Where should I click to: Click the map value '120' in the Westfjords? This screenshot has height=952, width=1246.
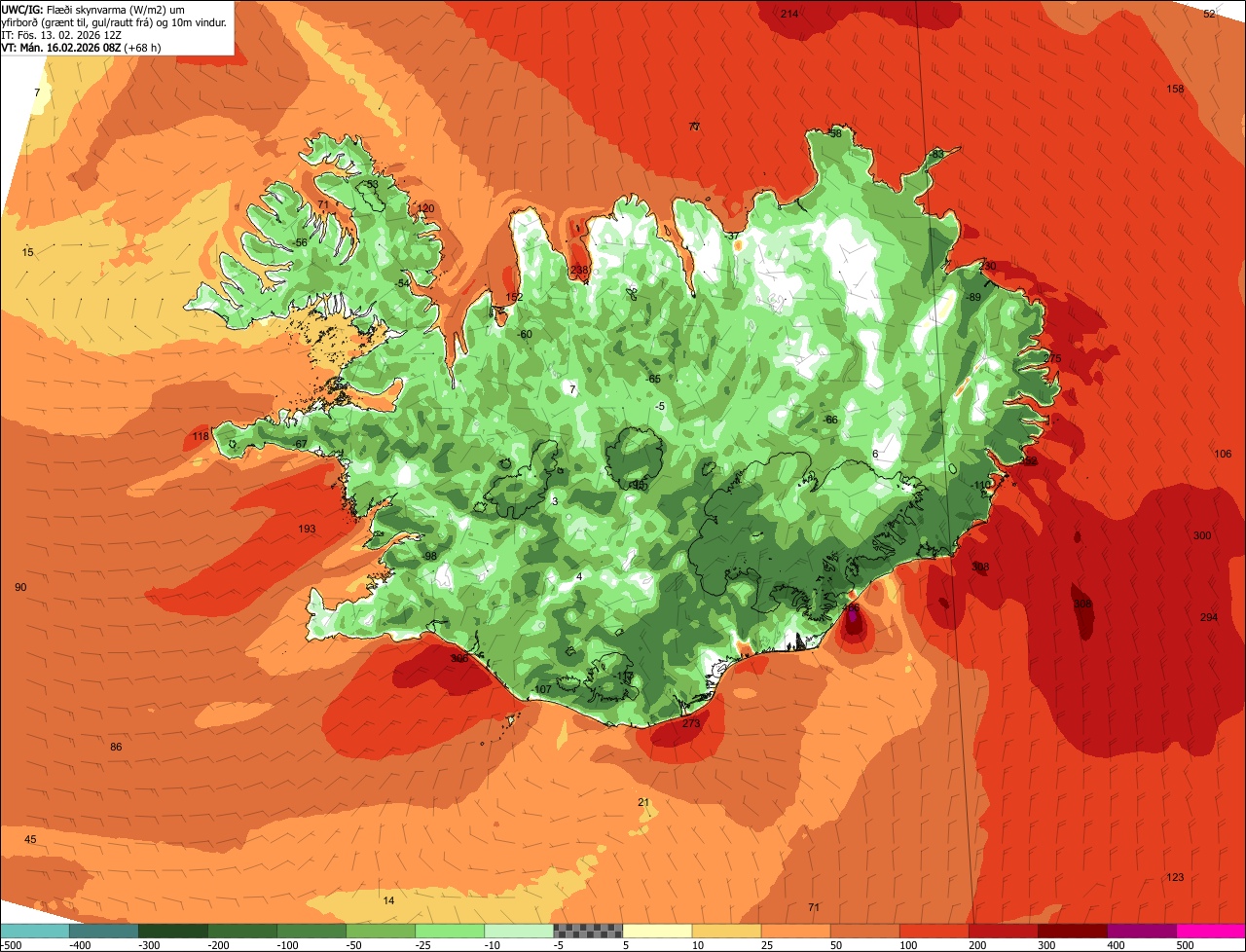pyautogui.click(x=425, y=208)
